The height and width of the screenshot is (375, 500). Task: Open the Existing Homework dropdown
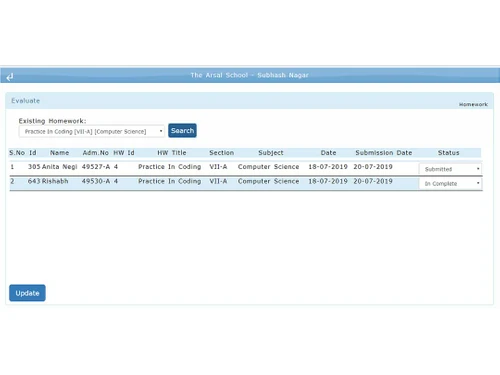tap(92, 131)
